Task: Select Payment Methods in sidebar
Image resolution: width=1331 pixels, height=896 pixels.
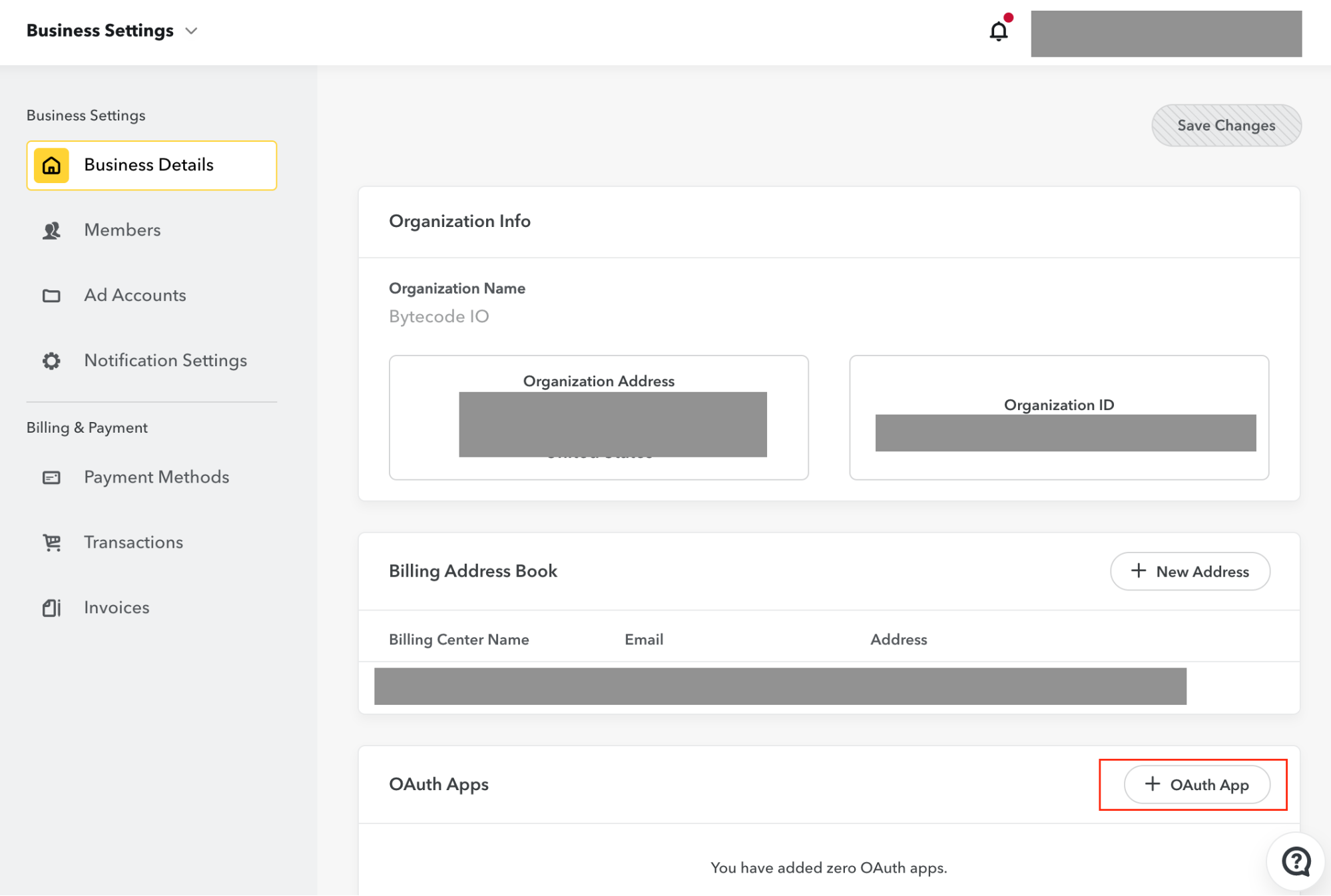Action: coord(156,477)
